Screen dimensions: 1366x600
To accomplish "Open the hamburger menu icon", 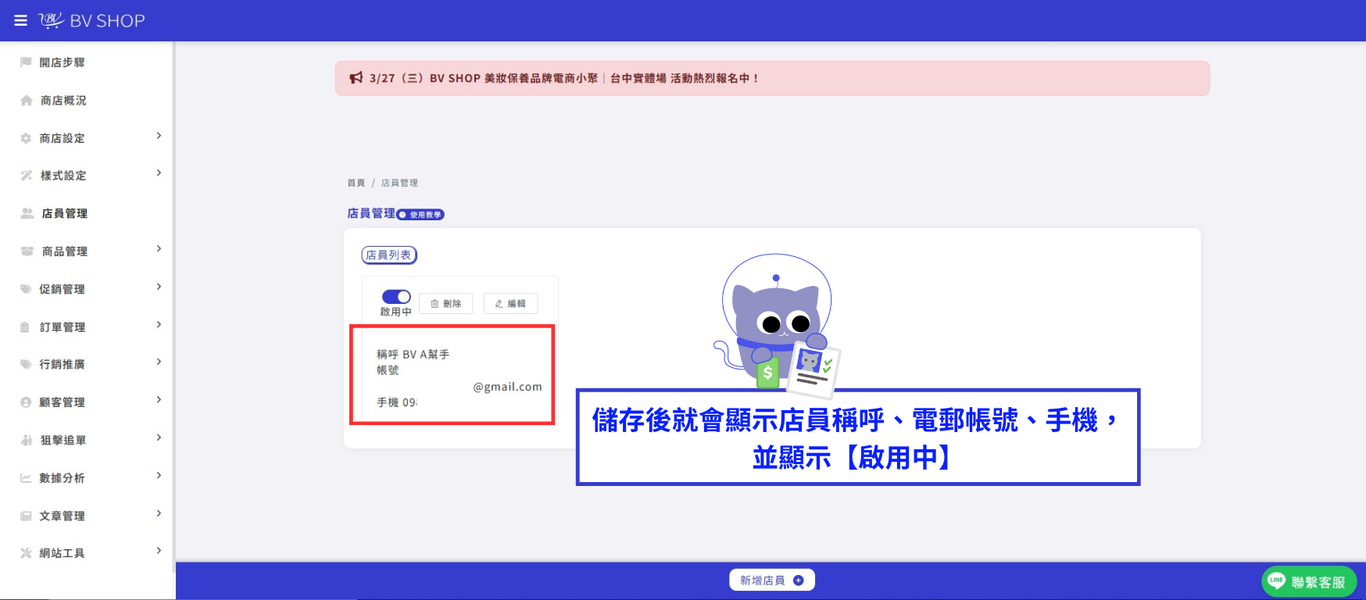I will [20, 20].
